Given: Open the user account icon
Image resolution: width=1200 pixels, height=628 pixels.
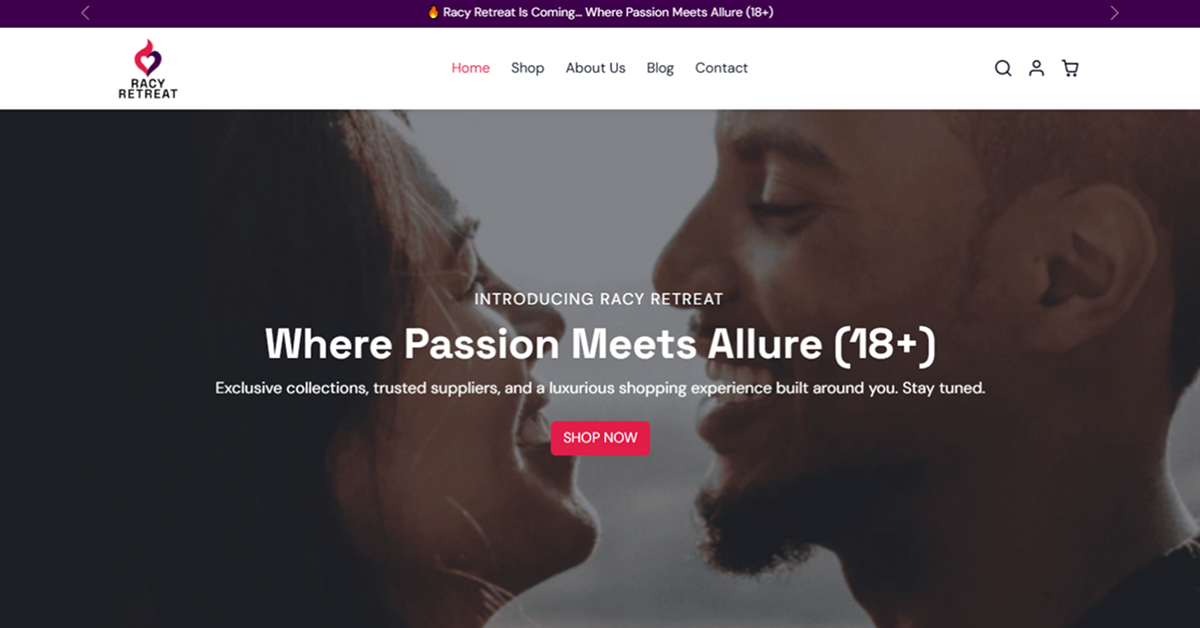Looking at the screenshot, I should pyautogui.click(x=1037, y=68).
